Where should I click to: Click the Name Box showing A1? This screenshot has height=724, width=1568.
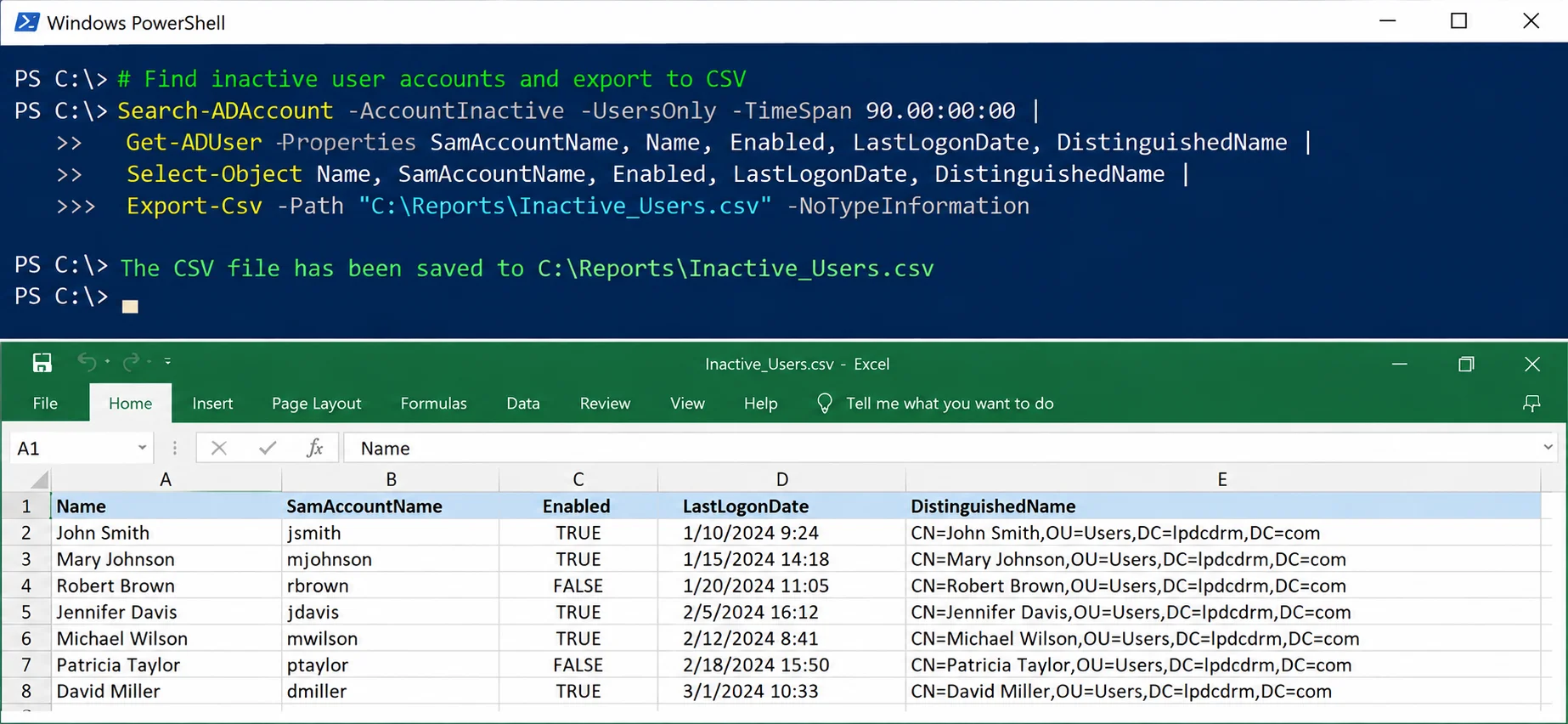pos(81,448)
